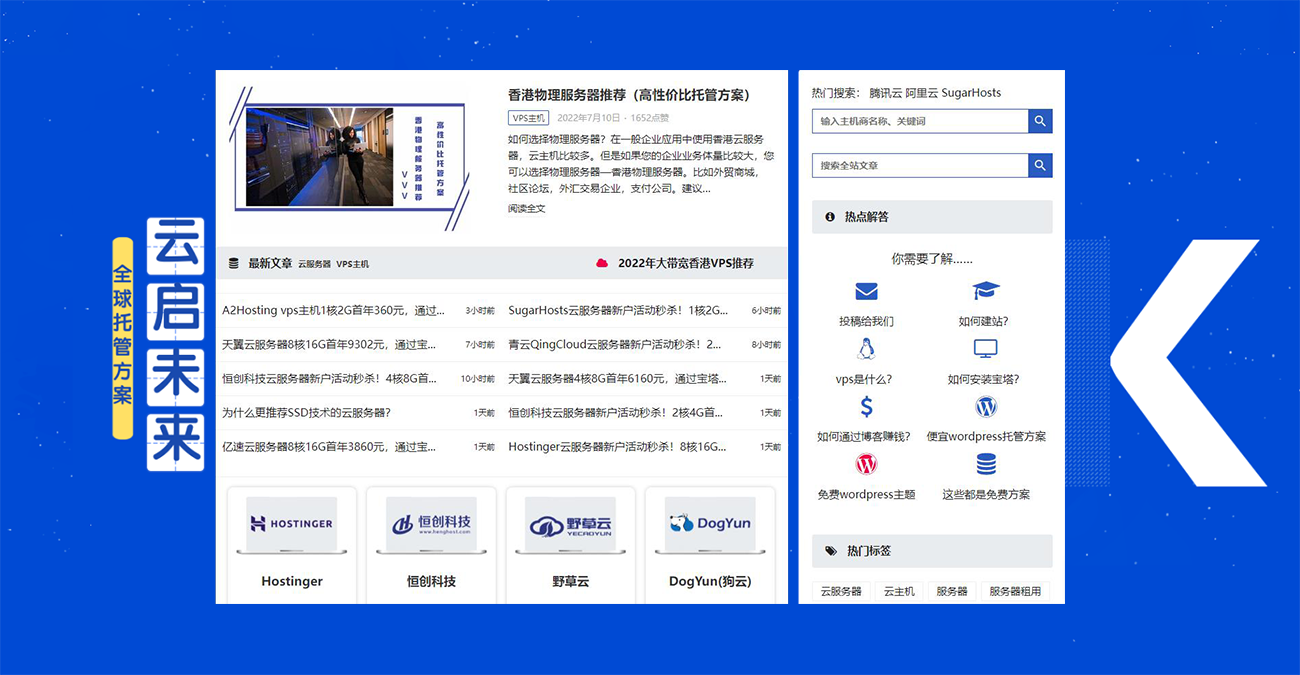
Task: Click the Linux penguin icon for vps是什么
Action: [x=866, y=348]
